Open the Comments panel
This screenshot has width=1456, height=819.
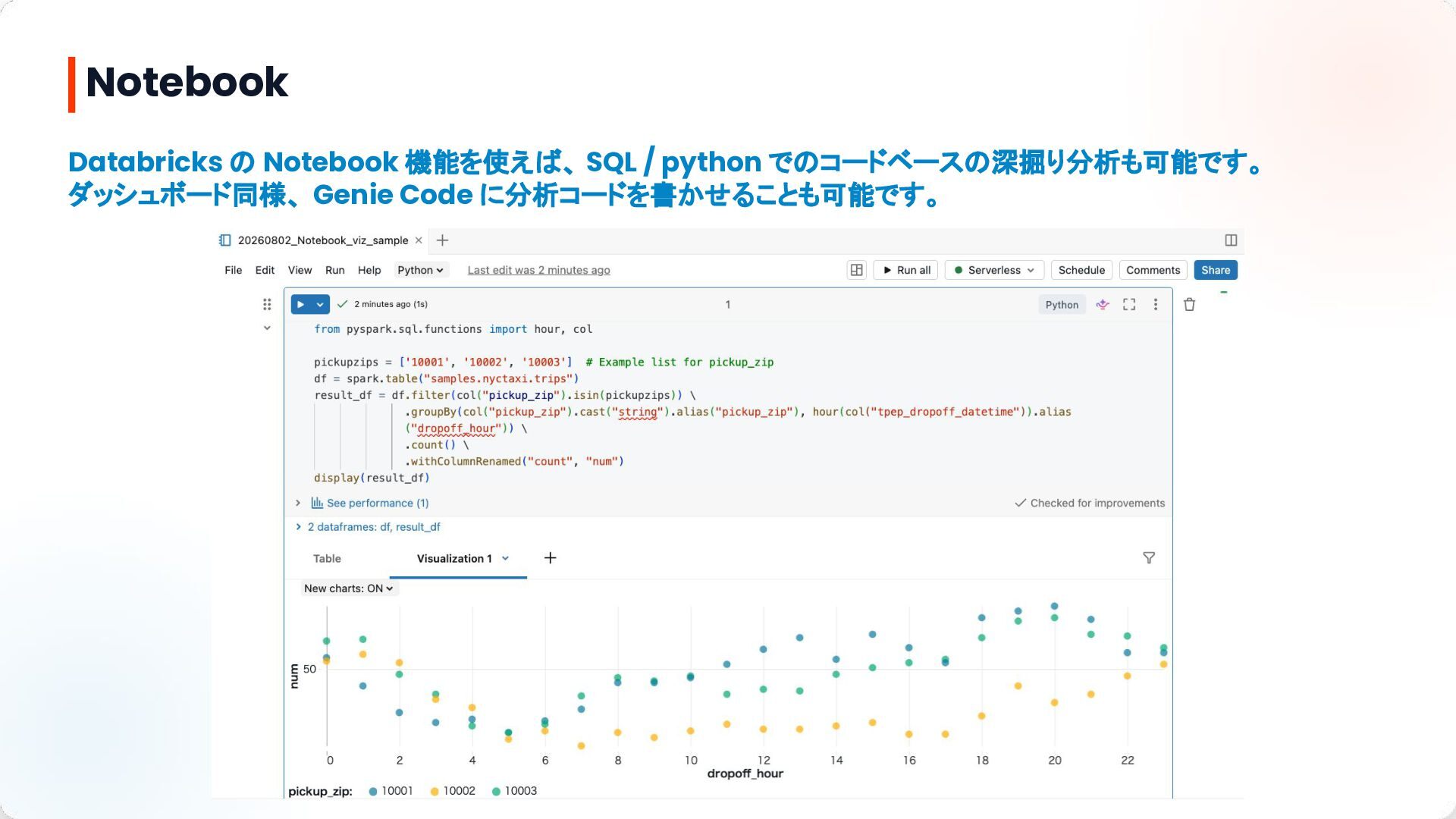(1153, 270)
